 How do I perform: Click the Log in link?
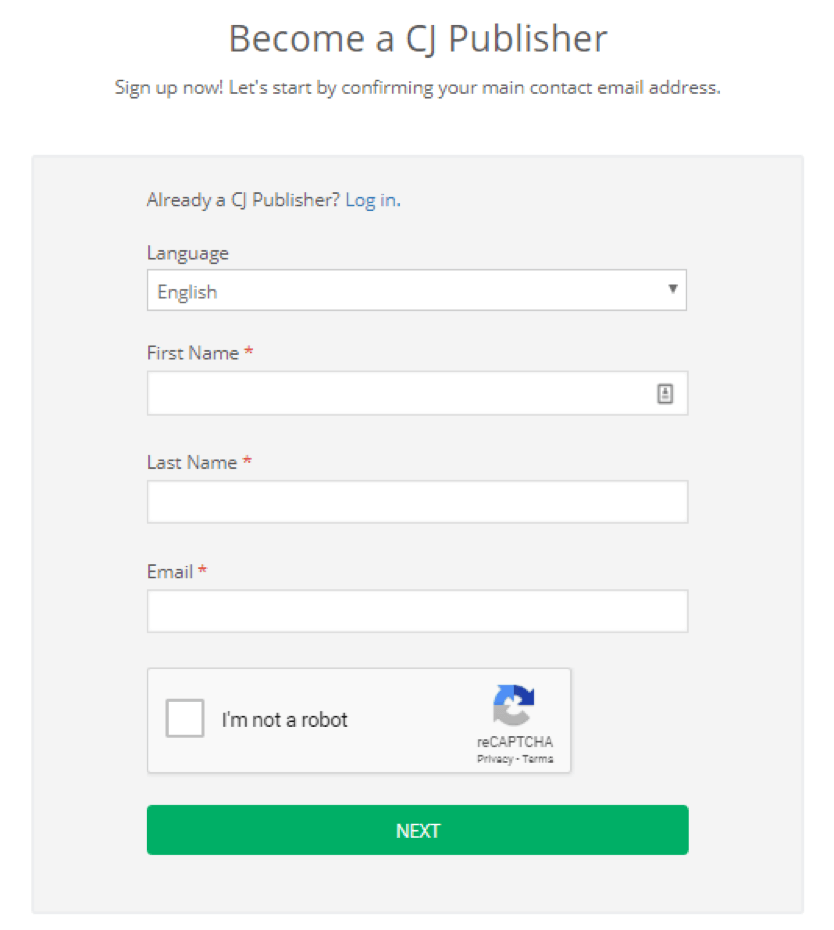371,200
